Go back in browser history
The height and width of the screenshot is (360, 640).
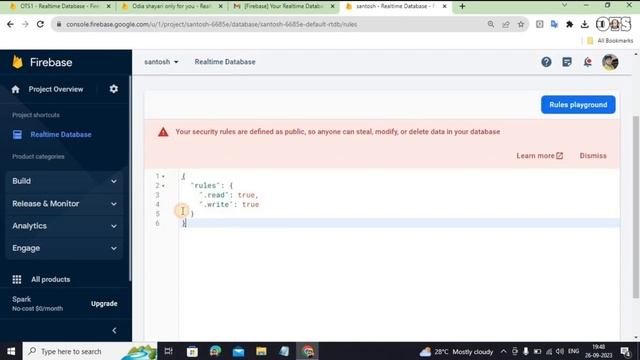pyautogui.click(x=10, y=24)
